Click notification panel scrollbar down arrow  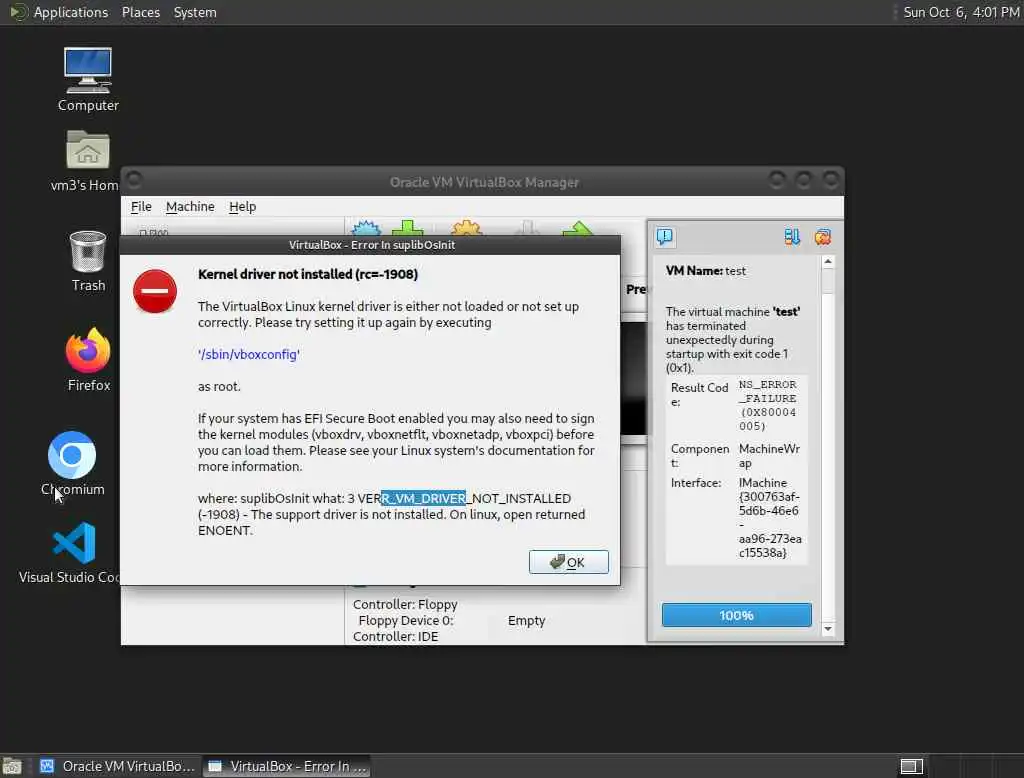point(828,629)
